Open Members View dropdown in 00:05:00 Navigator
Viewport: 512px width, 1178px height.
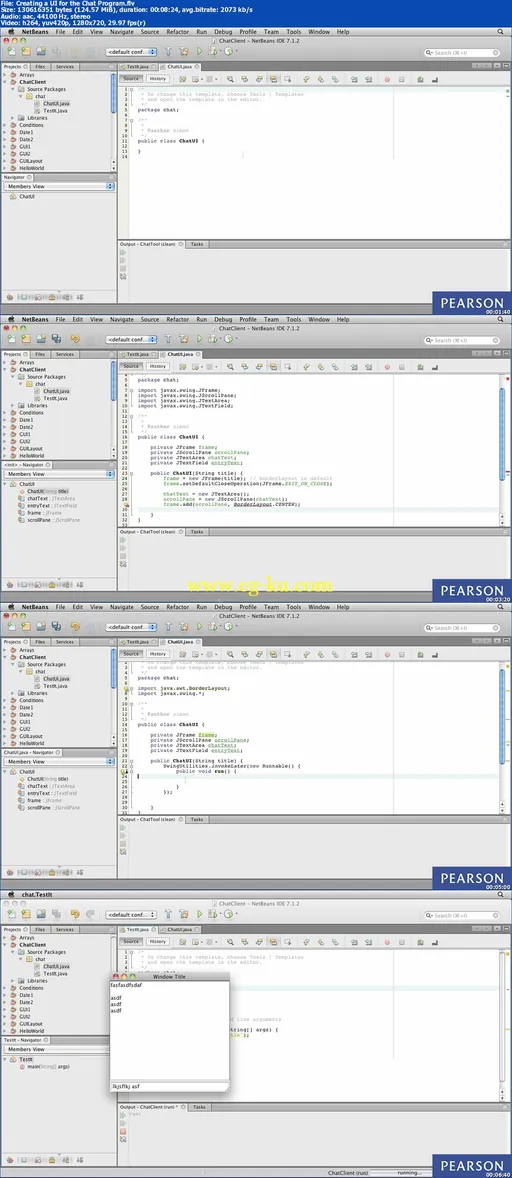(59, 762)
